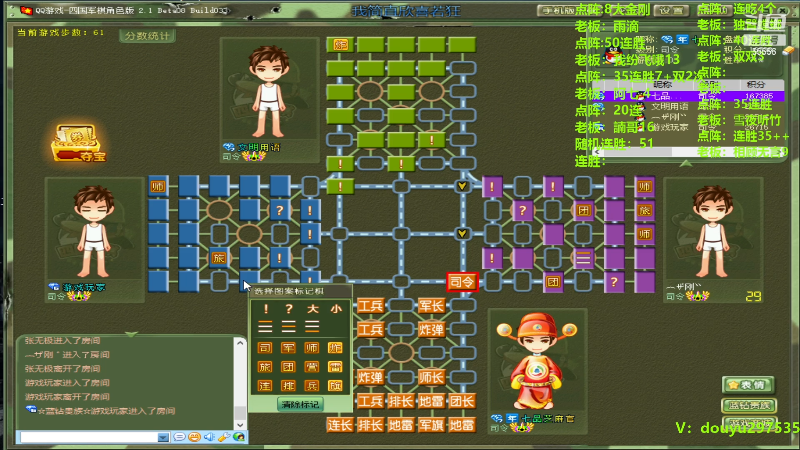The image size is (800, 450).
Task: Click the 表情 emoticon button
Action: (748, 385)
